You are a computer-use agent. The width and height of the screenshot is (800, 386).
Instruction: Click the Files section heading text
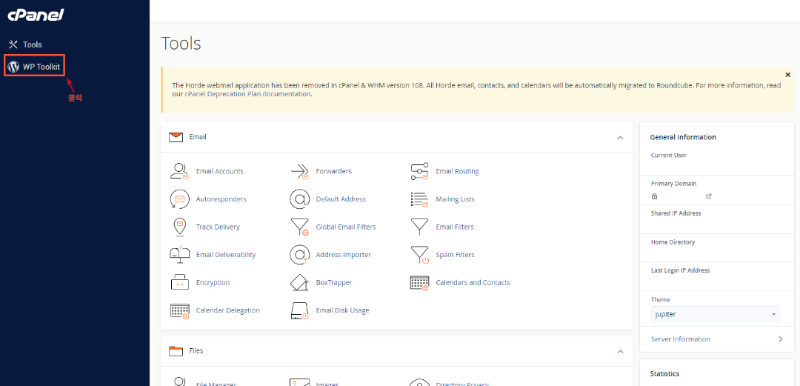click(196, 351)
